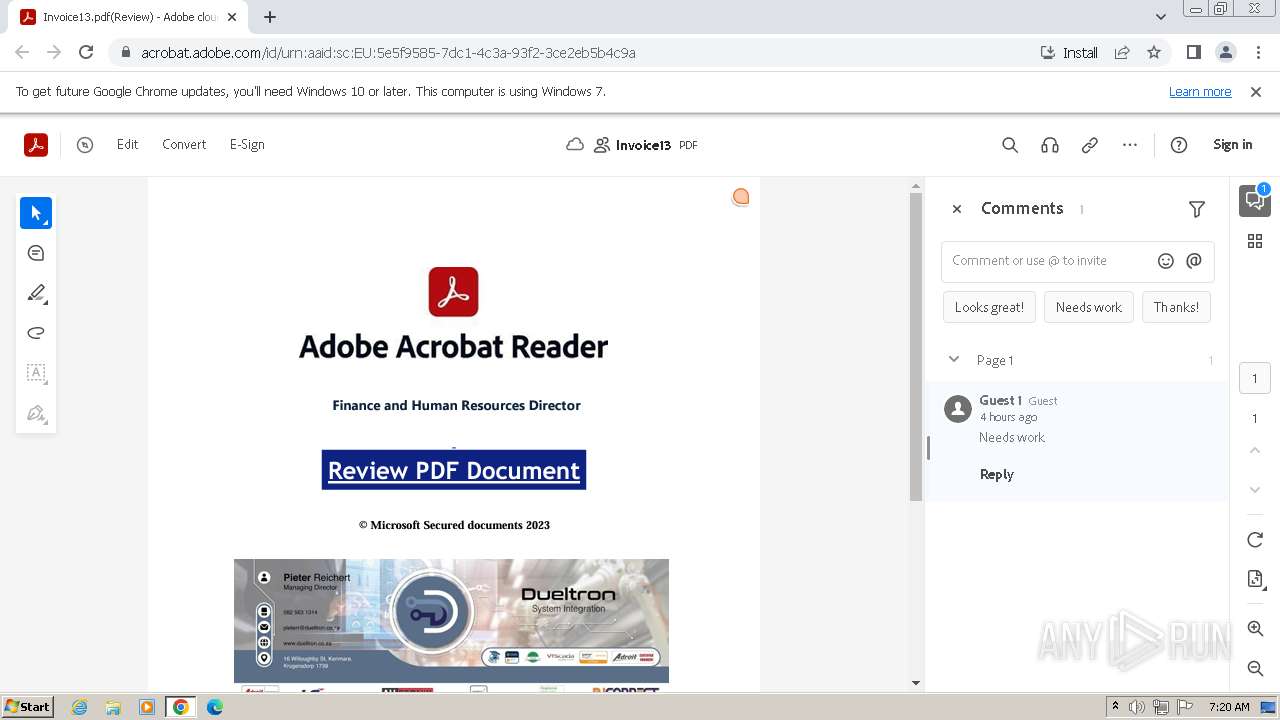Insert an emoji in the comment
The image size is (1280, 720).
pyautogui.click(x=1166, y=261)
